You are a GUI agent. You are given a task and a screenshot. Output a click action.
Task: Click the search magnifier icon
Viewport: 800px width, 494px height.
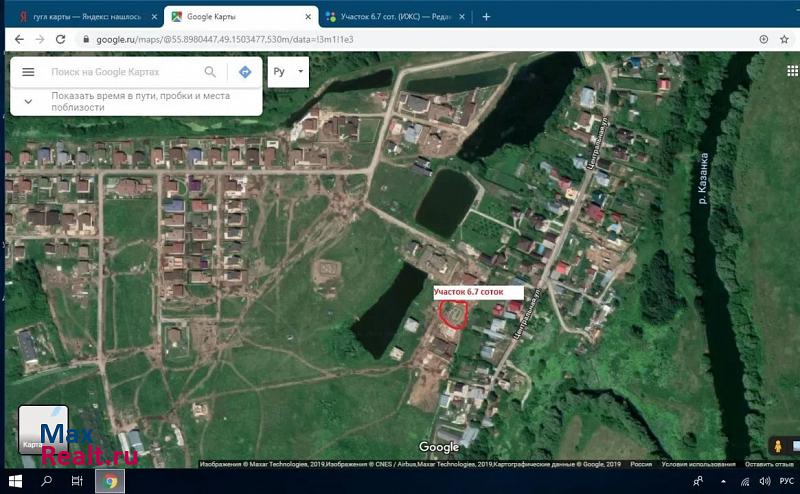point(210,72)
